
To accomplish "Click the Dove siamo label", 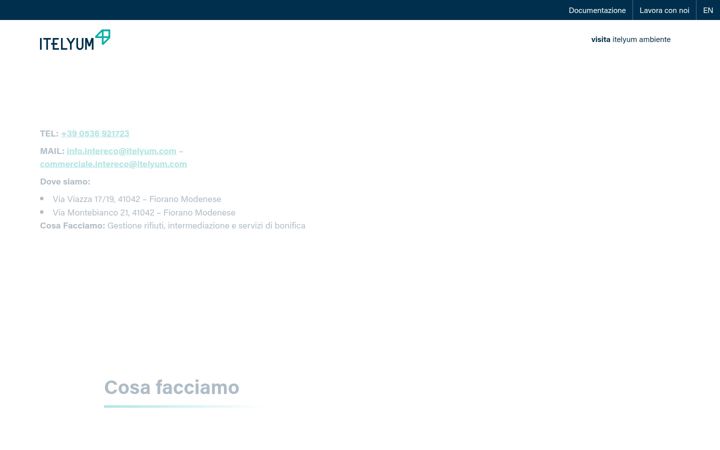I will click(x=65, y=181).
